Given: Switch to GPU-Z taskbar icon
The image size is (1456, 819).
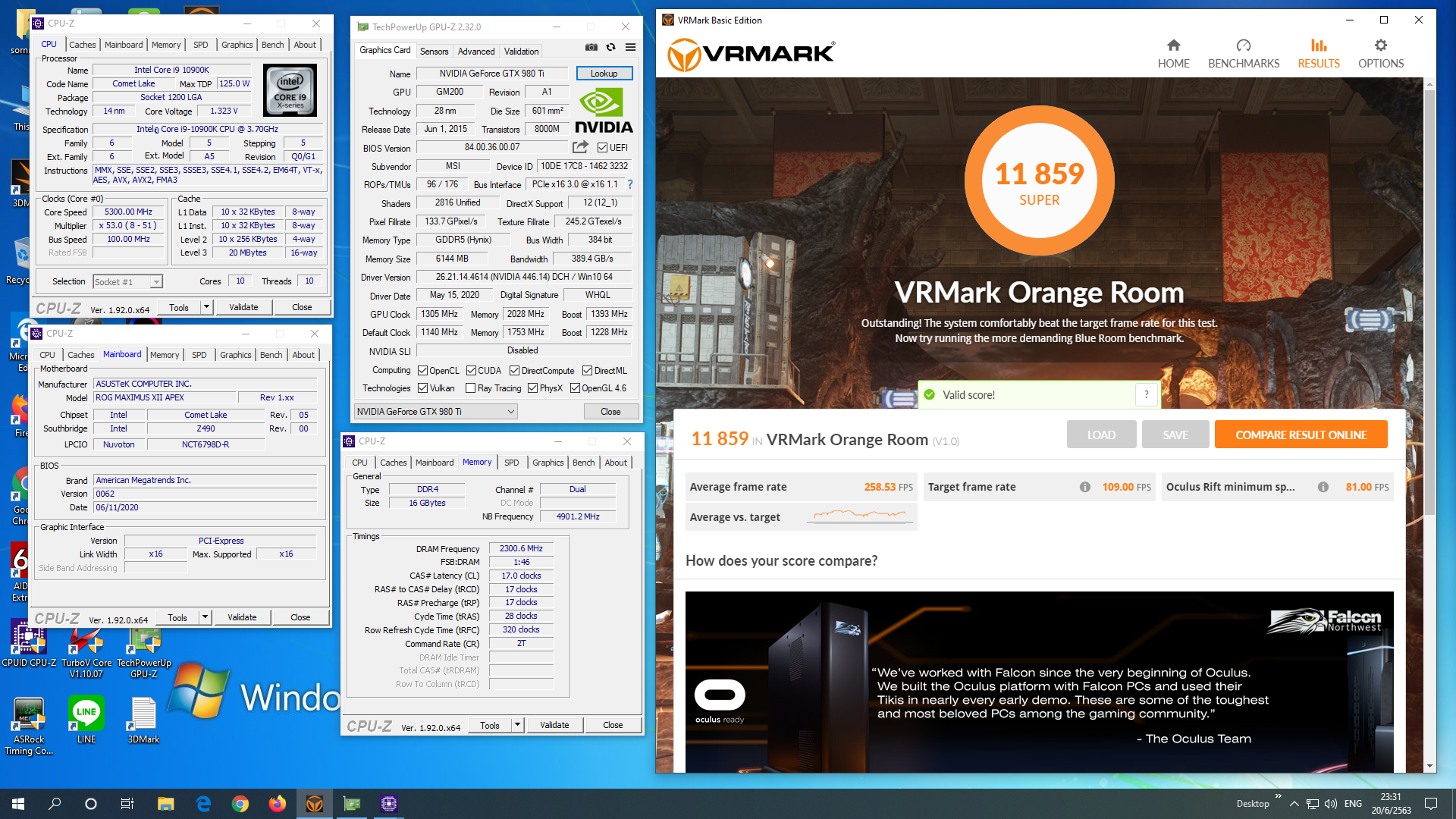Looking at the screenshot, I should pyautogui.click(x=352, y=804).
